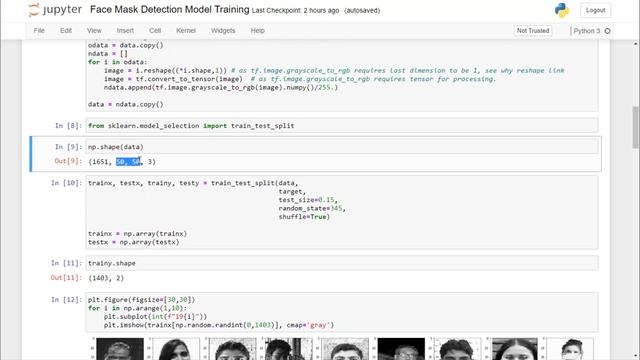The image size is (640, 360).
Task: Click the In [10] prompt label
Action: (66, 183)
